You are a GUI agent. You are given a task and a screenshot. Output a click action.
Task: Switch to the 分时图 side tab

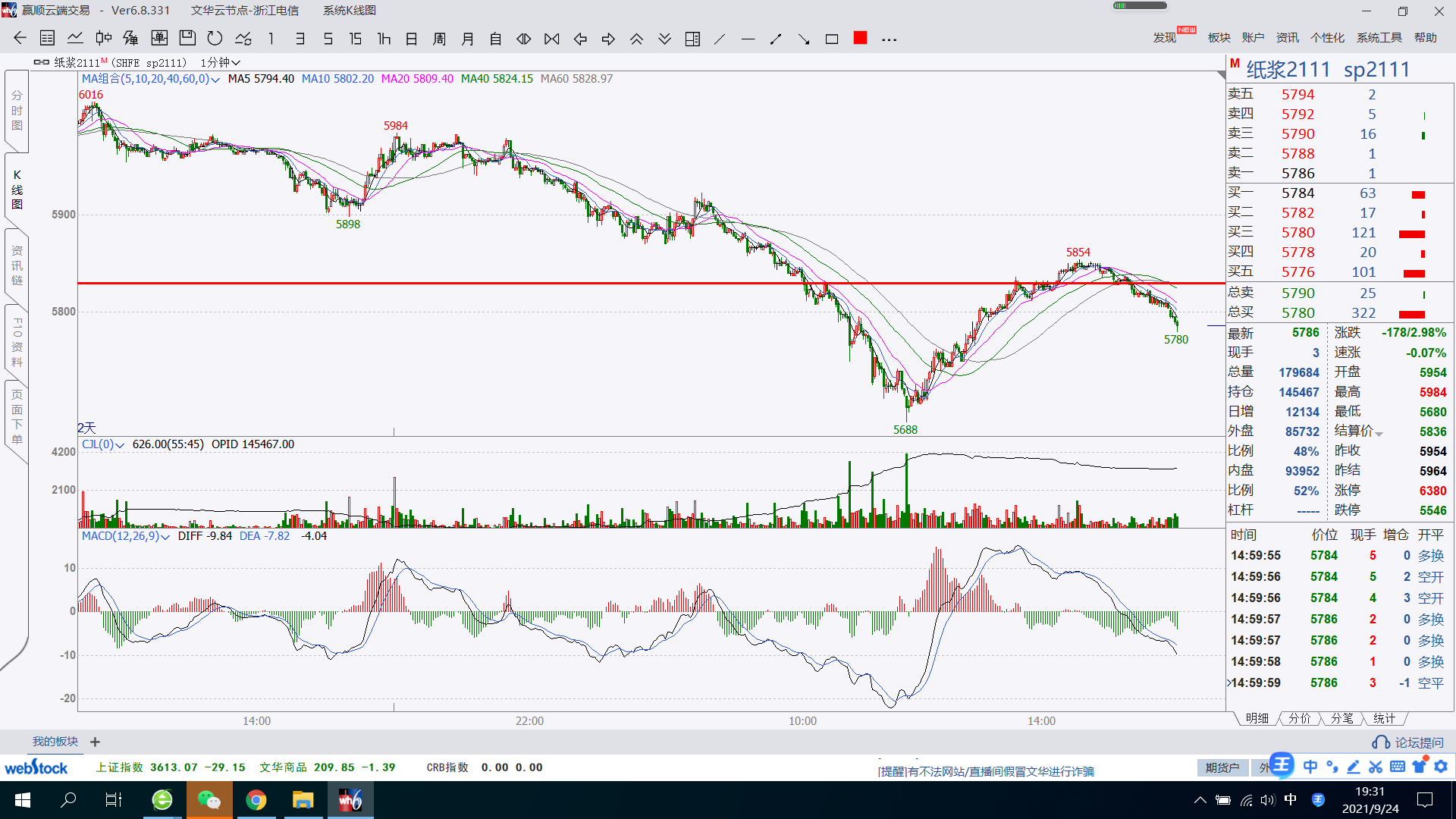tap(17, 111)
